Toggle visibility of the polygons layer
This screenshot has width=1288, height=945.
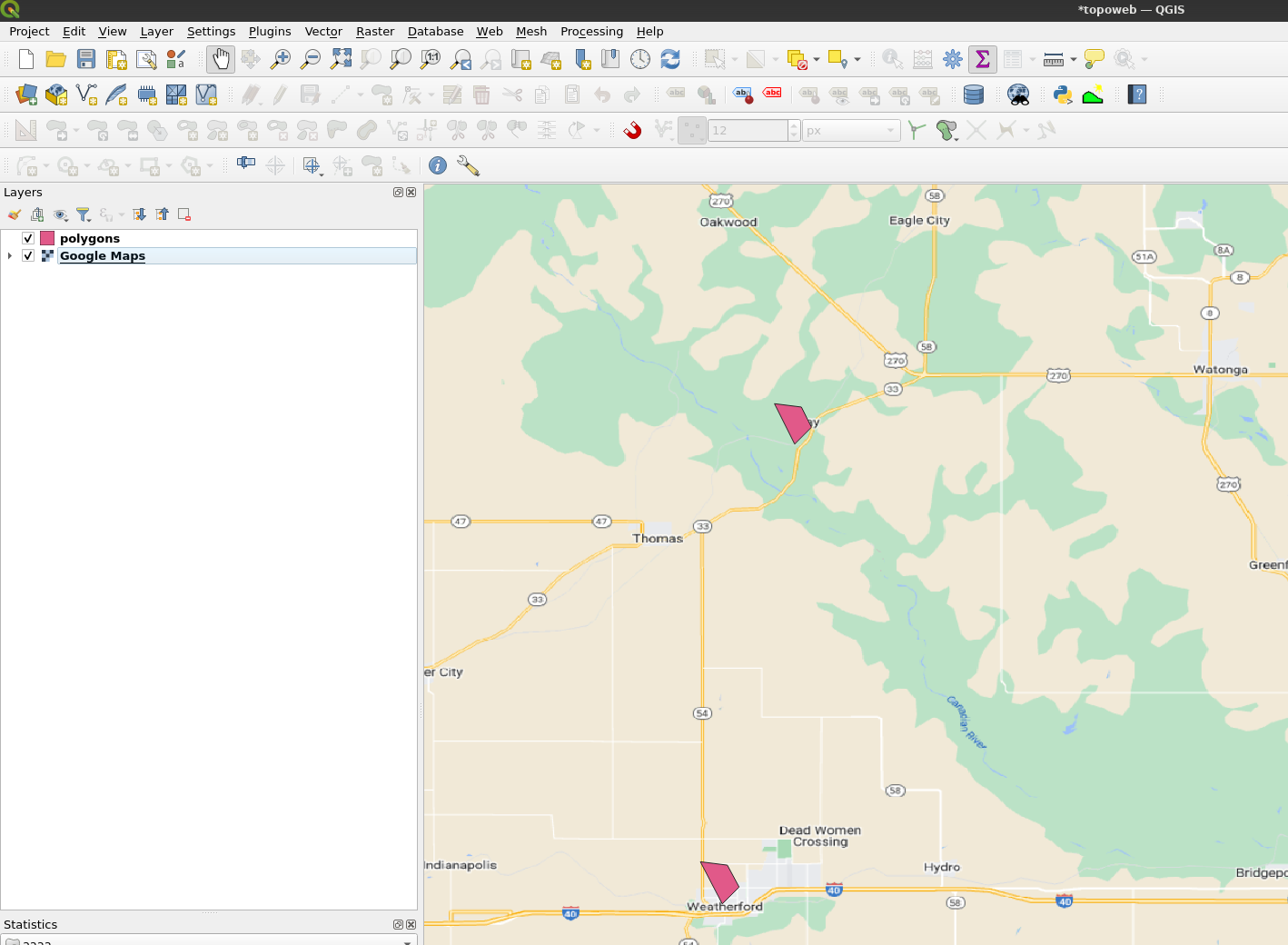[x=28, y=238]
